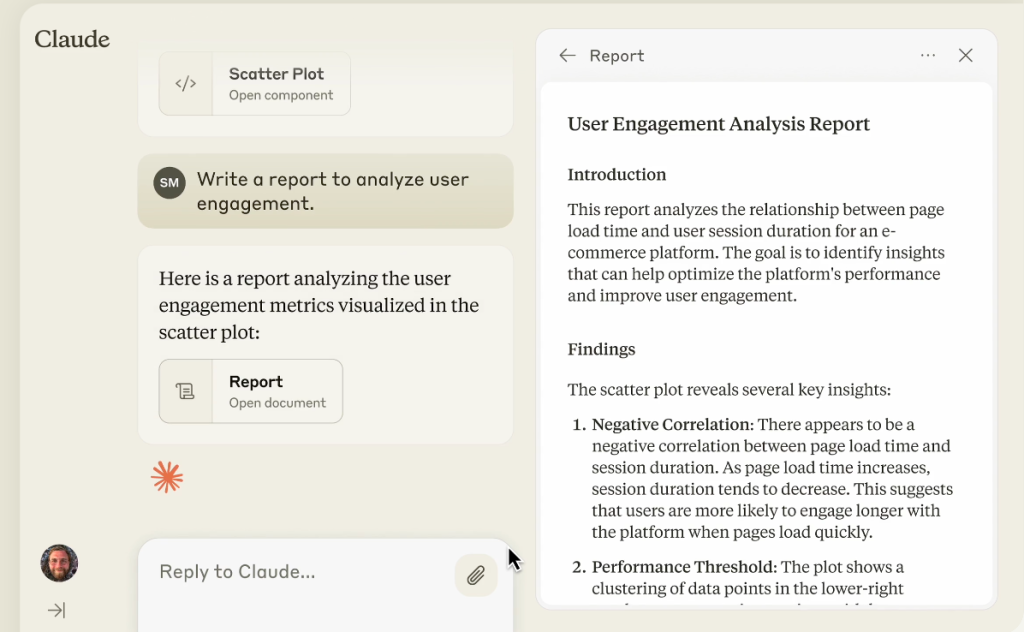Click the User Engagement Analysis Report heading
The height and width of the screenshot is (632, 1024).
click(718, 124)
